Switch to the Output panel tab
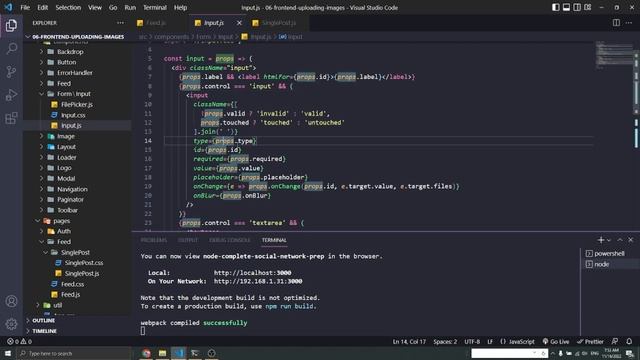 pyautogui.click(x=188, y=240)
